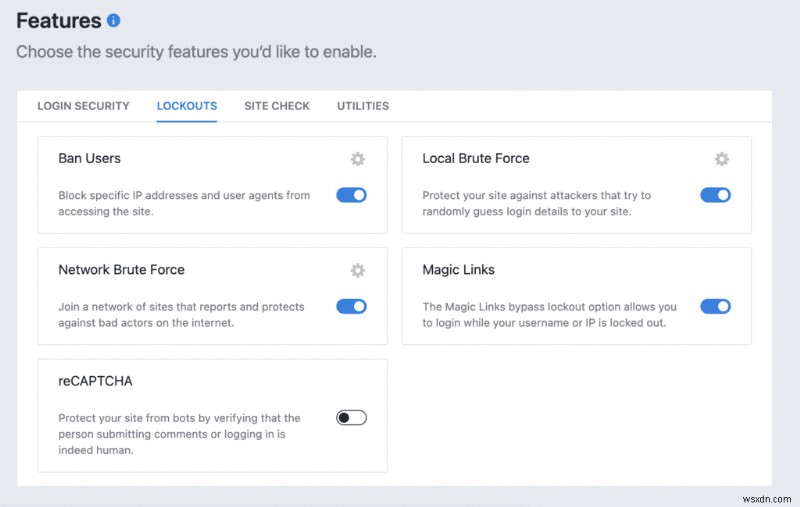Click the Magic Links card title
Image resolution: width=800 pixels, height=507 pixels.
458,269
